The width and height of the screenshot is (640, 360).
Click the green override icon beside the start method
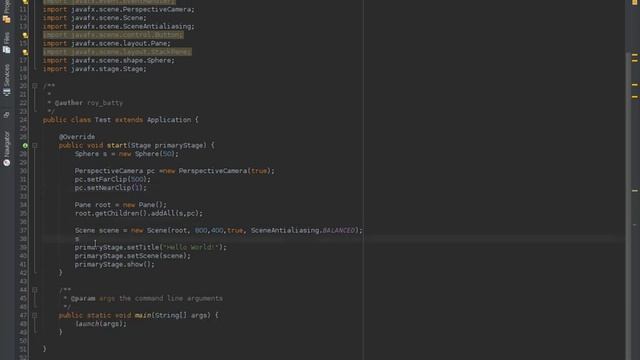click(x=25, y=145)
